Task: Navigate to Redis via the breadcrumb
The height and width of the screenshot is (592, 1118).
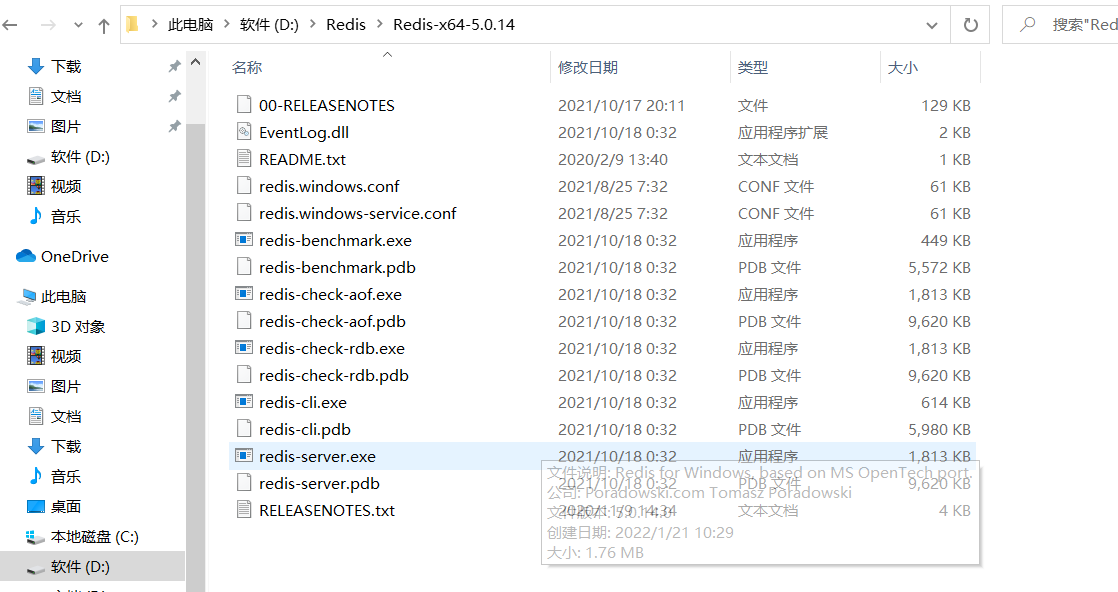Action: point(346,24)
